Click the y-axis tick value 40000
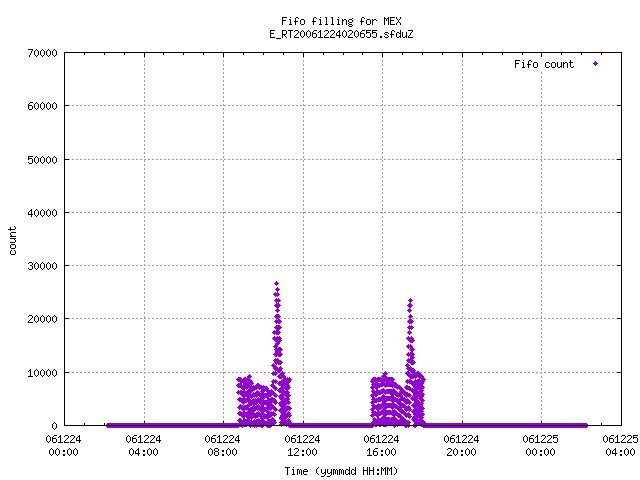 [42, 213]
